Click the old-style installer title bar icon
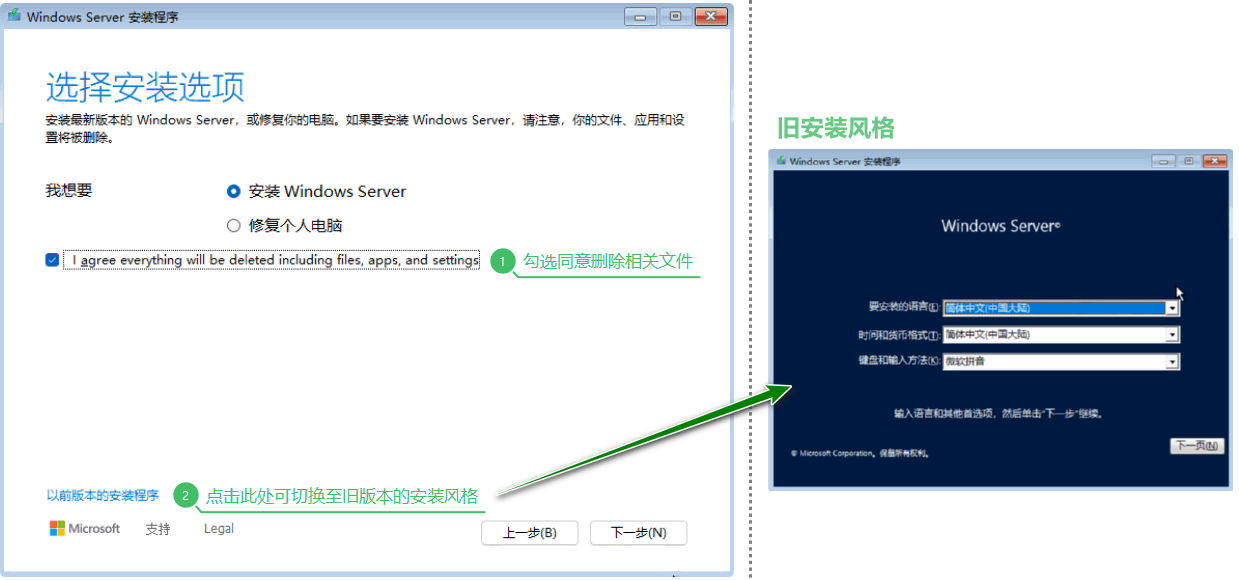Image resolution: width=1239 pixels, height=580 pixels. [x=781, y=161]
